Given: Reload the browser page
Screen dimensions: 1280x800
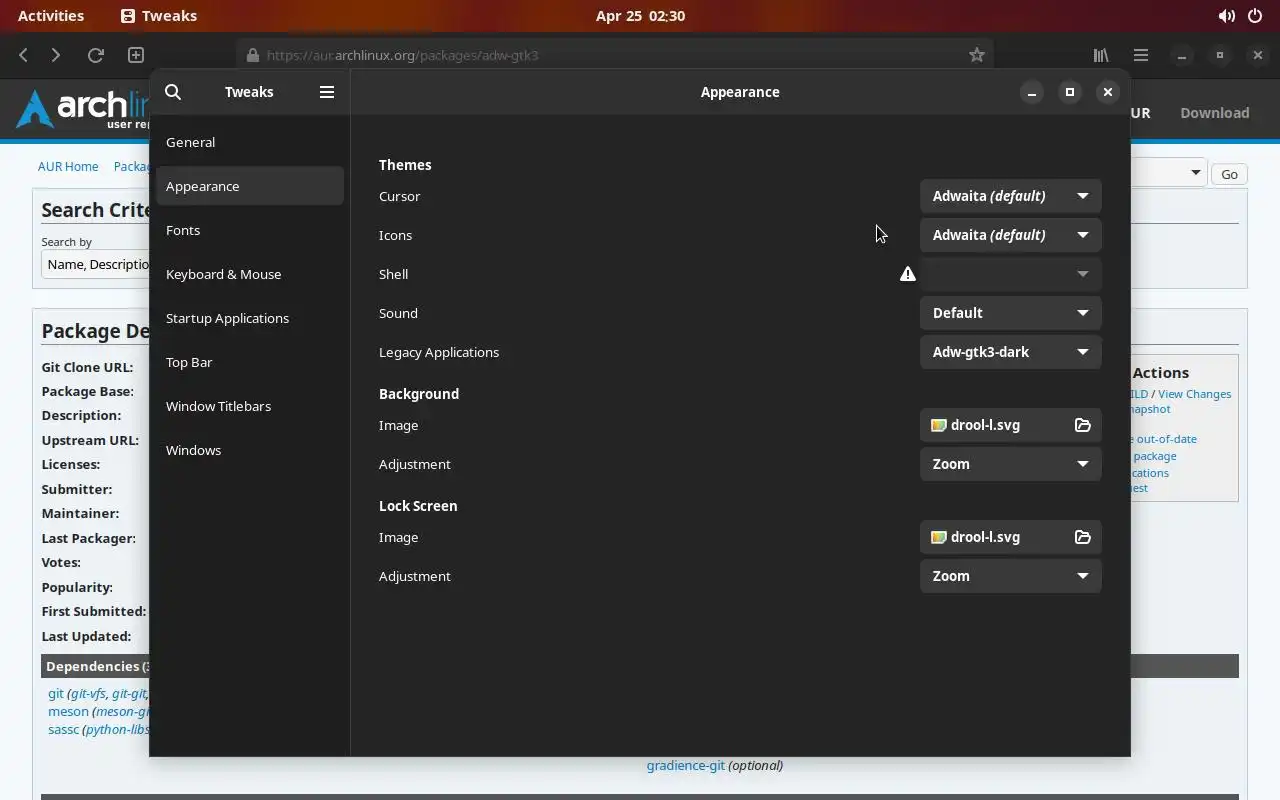Looking at the screenshot, I should 96,55.
